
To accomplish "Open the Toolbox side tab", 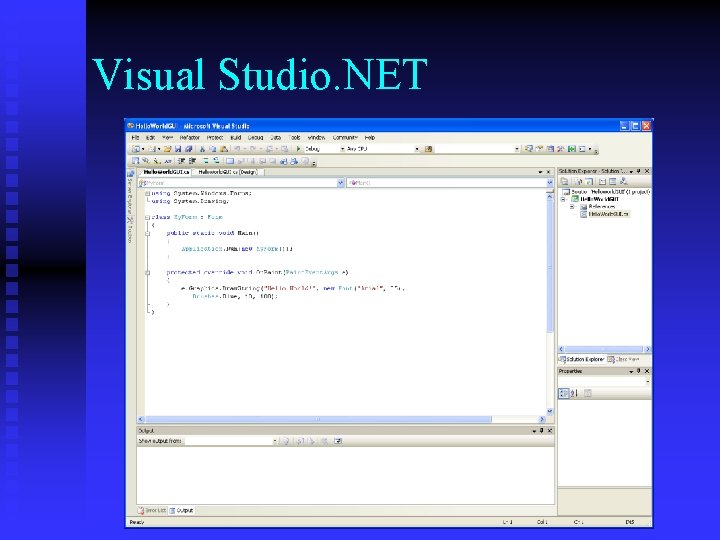I will click(130, 230).
